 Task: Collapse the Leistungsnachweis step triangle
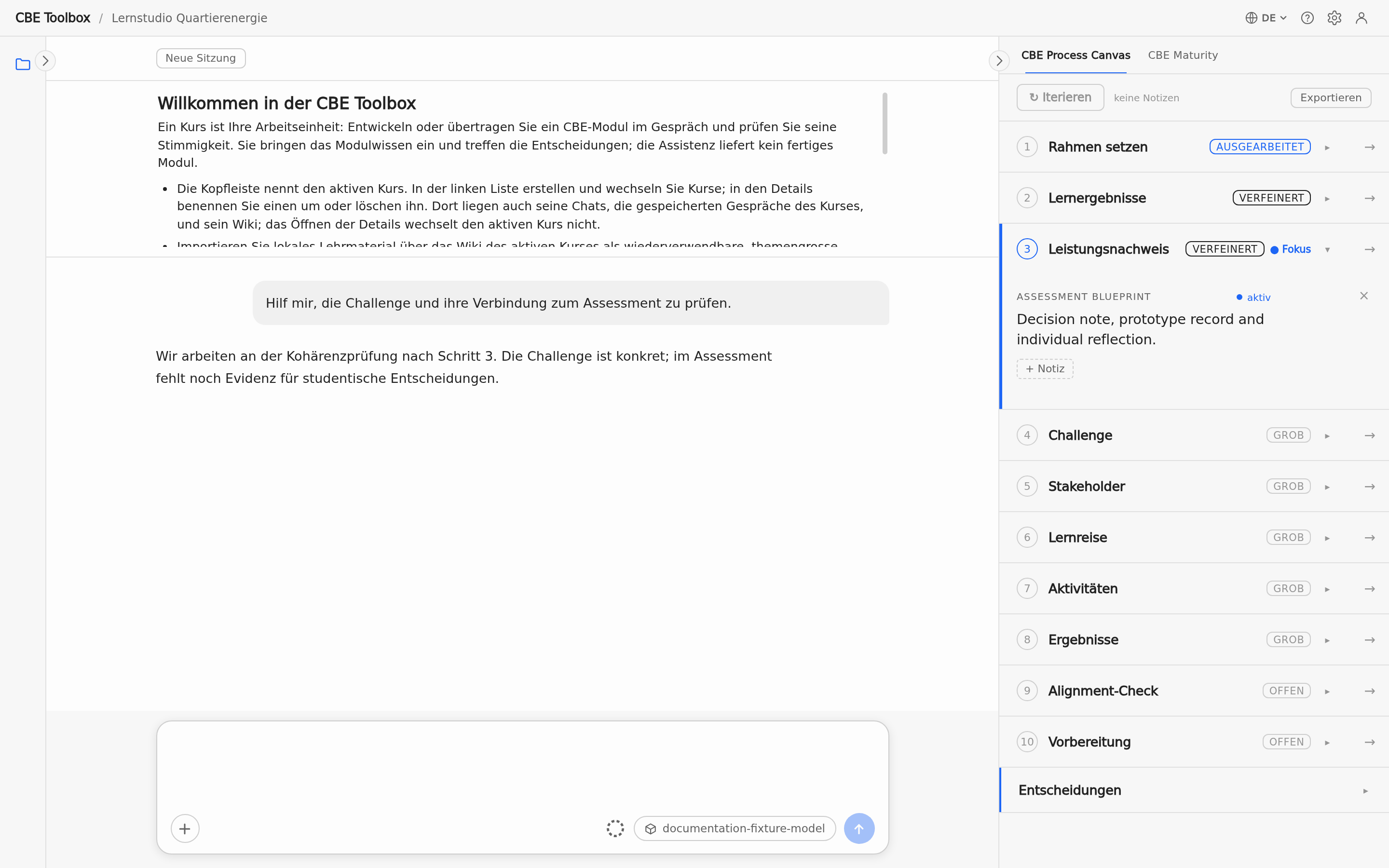(1327, 250)
